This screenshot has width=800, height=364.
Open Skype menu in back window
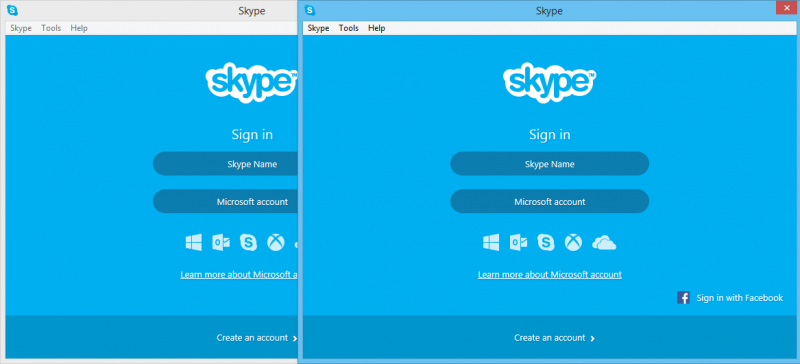(x=21, y=28)
